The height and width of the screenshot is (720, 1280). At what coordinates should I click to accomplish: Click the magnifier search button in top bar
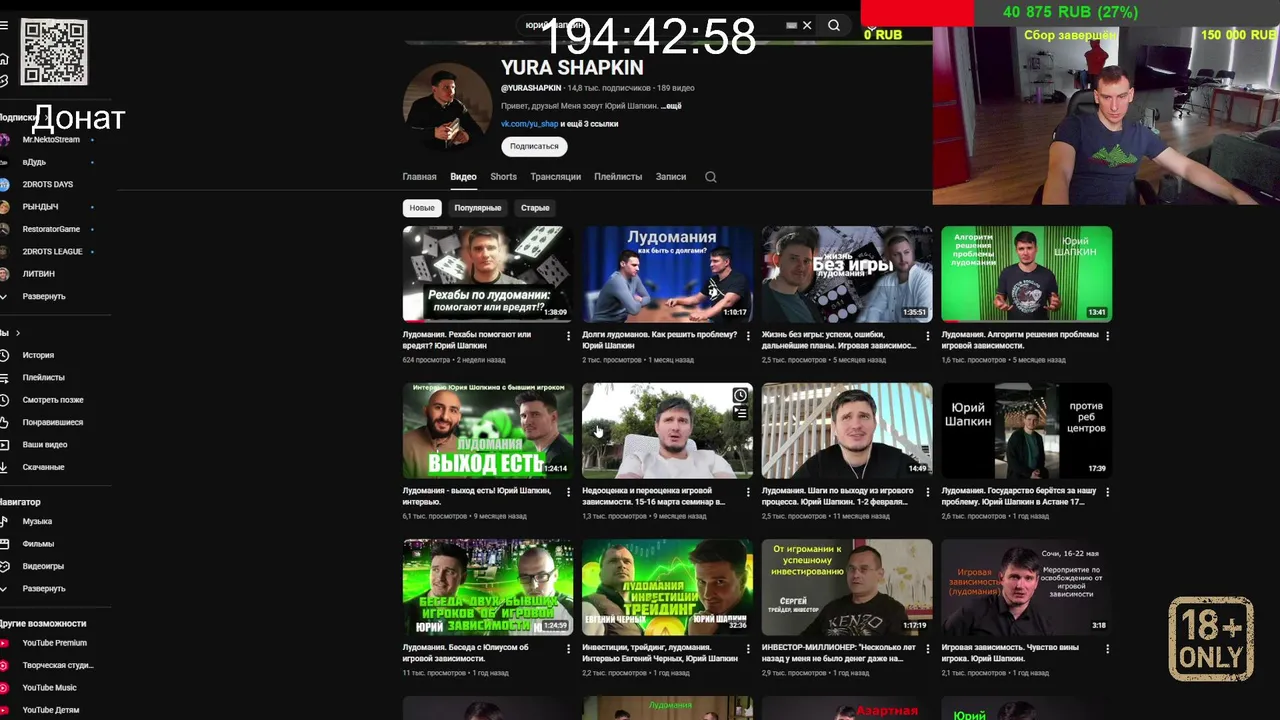(834, 25)
